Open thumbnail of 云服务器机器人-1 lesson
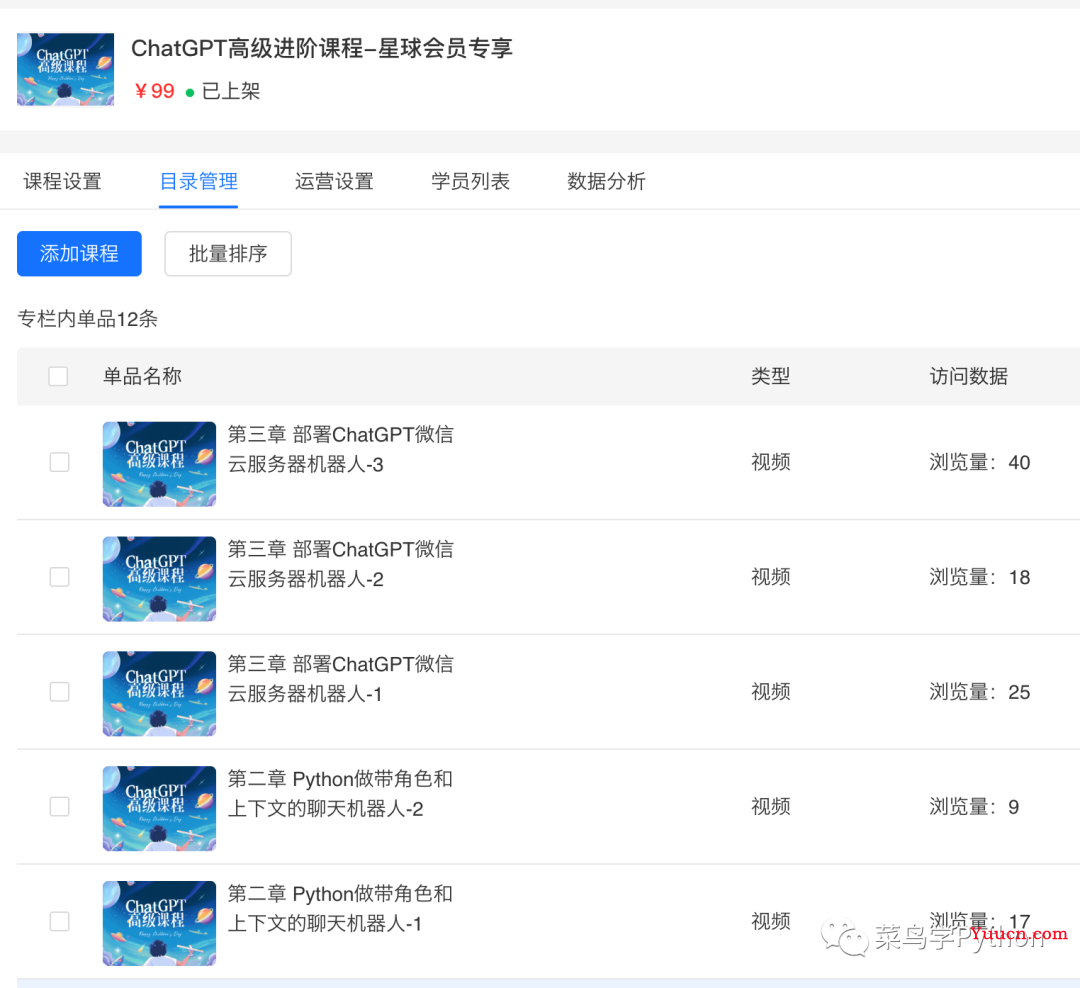1080x988 pixels. tap(159, 694)
